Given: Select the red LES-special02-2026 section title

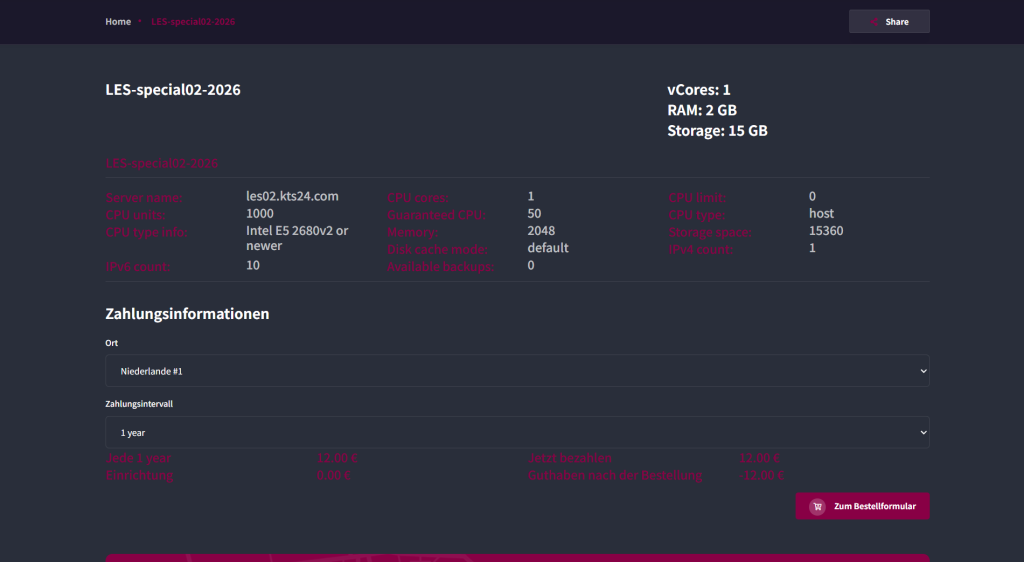Looking at the screenshot, I should pyautogui.click(x=162, y=163).
